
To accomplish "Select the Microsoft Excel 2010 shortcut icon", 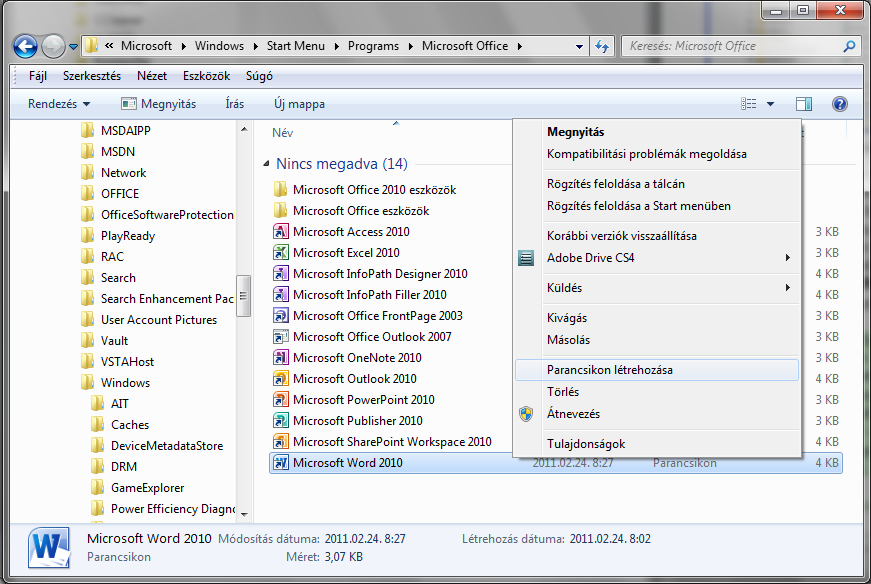I will (x=281, y=253).
